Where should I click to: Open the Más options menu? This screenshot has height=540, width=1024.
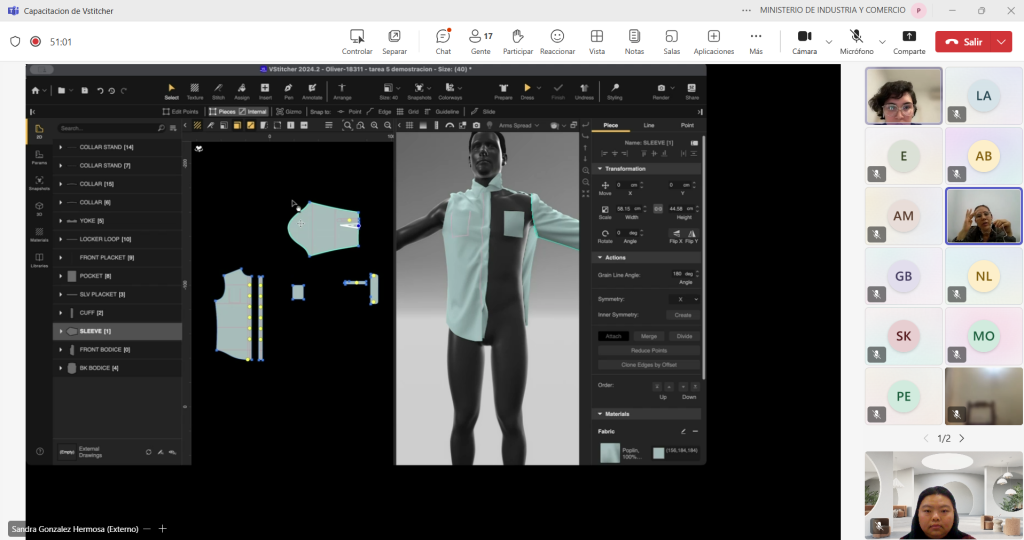tap(756, 42)
